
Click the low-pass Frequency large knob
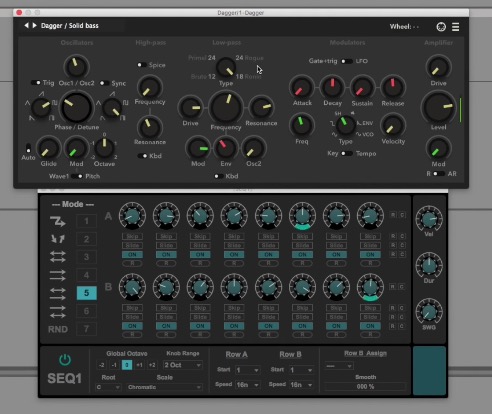click(226, 107)
